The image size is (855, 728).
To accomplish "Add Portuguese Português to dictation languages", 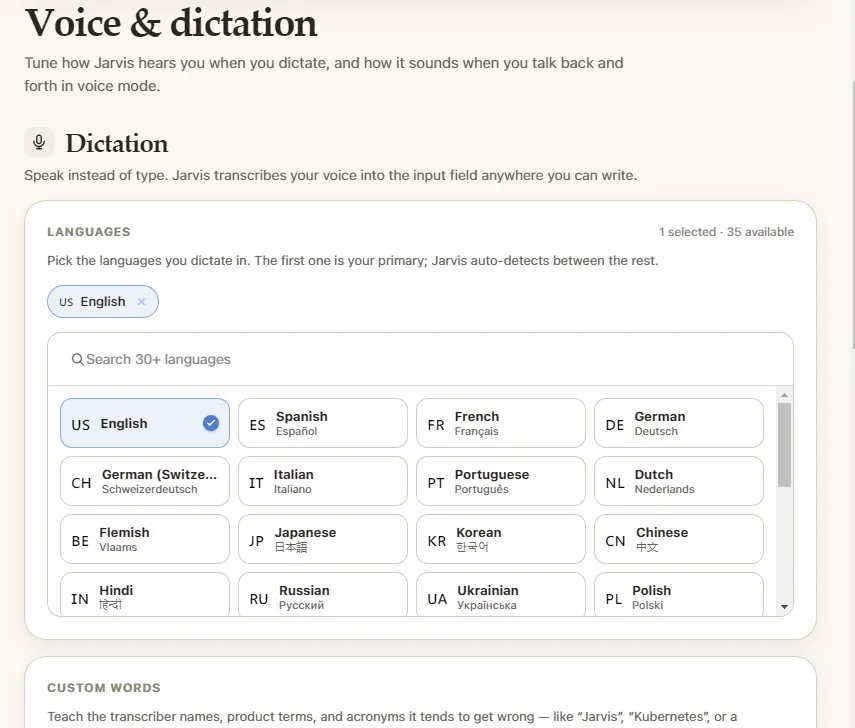I will click(x=501, y=481).
